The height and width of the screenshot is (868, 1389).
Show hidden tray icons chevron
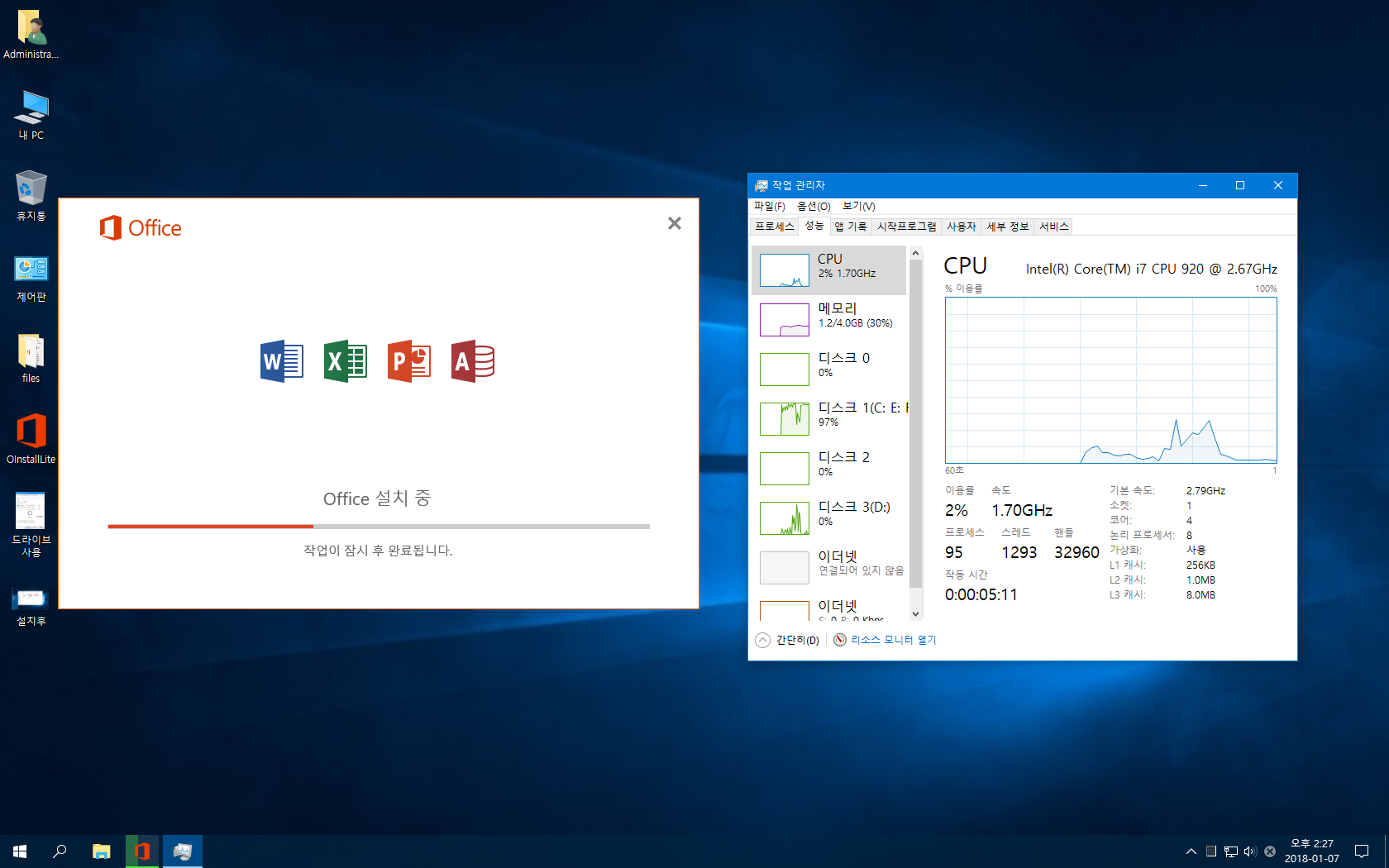click(1191, 851)
